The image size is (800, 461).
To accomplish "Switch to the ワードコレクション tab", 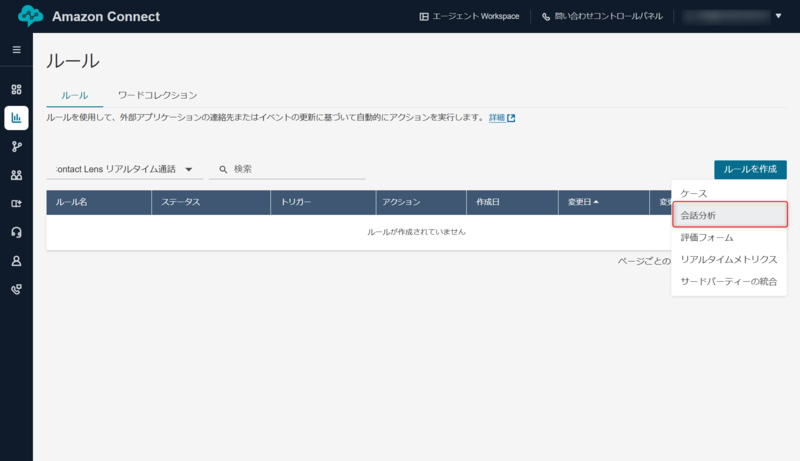I will click(x=157, y=95).
